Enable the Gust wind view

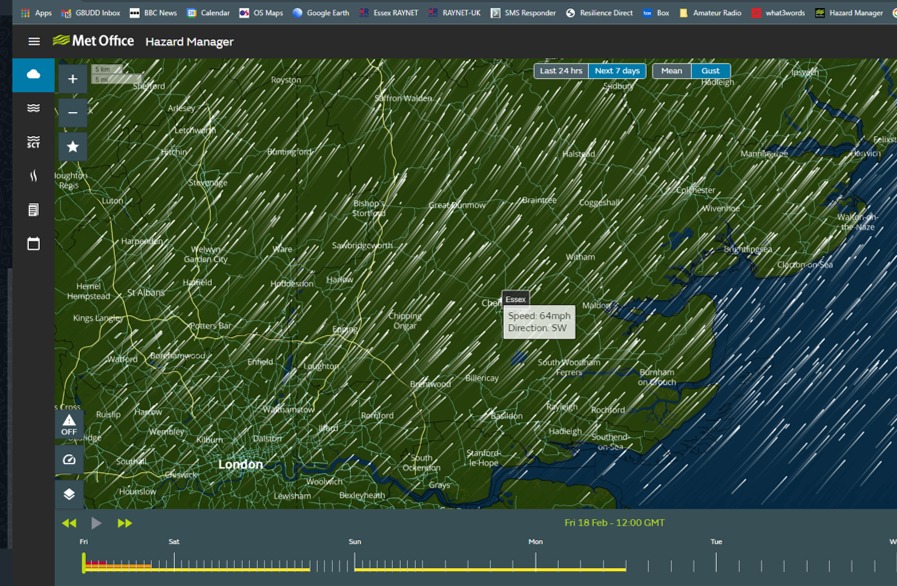coord(710,71)
